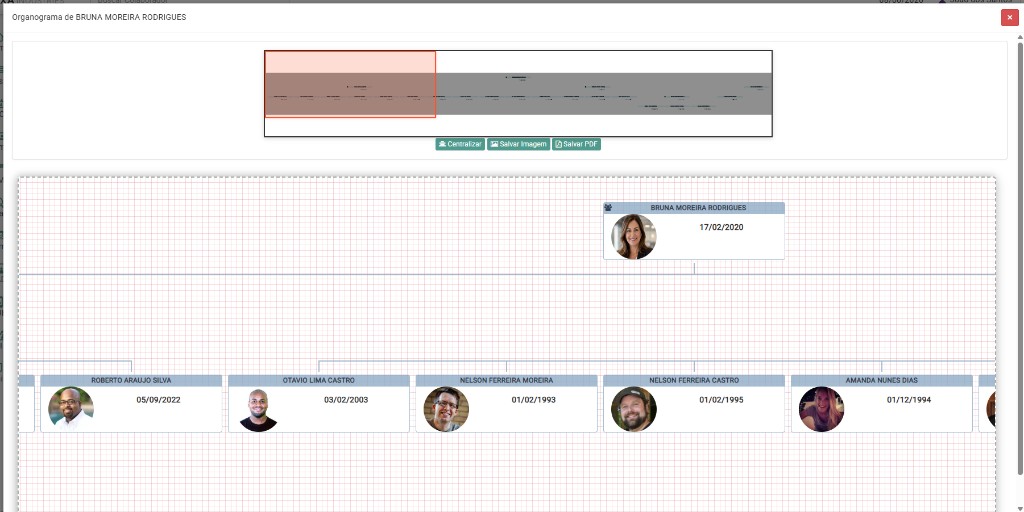Image resolution: width=1024 pixels, height=512 pixels.
Task: Click date 03/02/2003 on Otavio's card
Action: pyautogui.click(x=345, y=400)
